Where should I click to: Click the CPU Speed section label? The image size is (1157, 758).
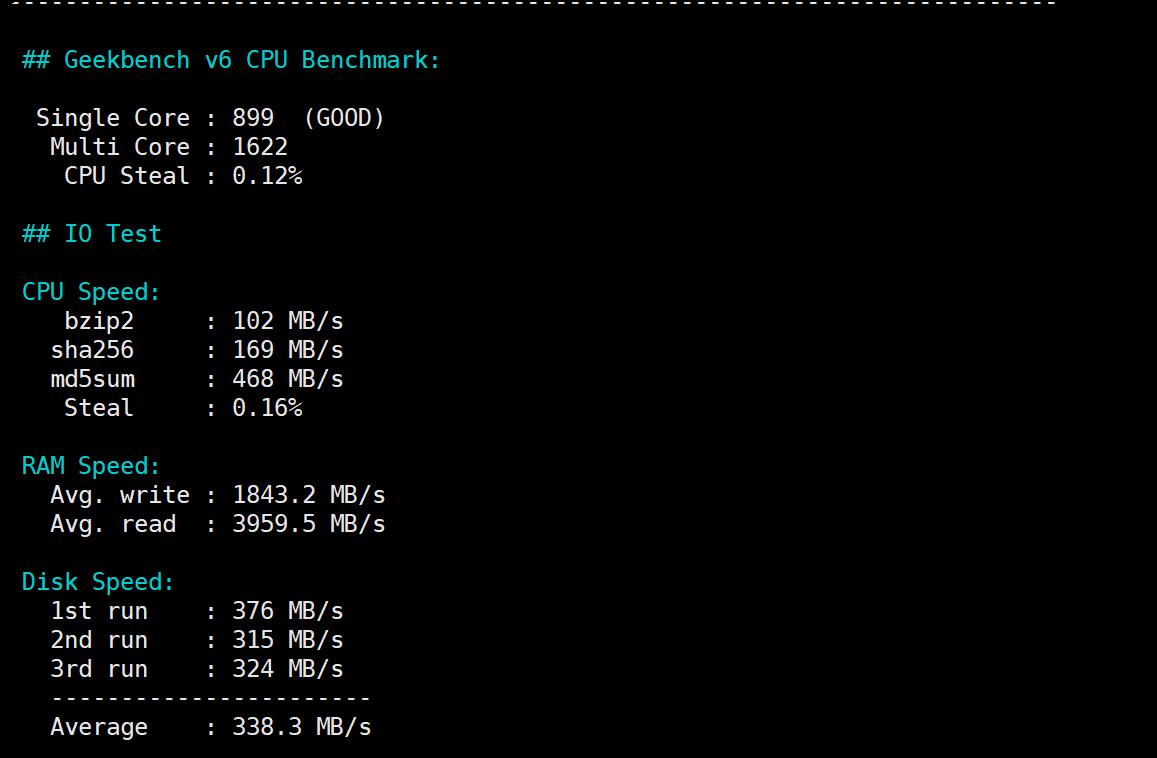91,292
